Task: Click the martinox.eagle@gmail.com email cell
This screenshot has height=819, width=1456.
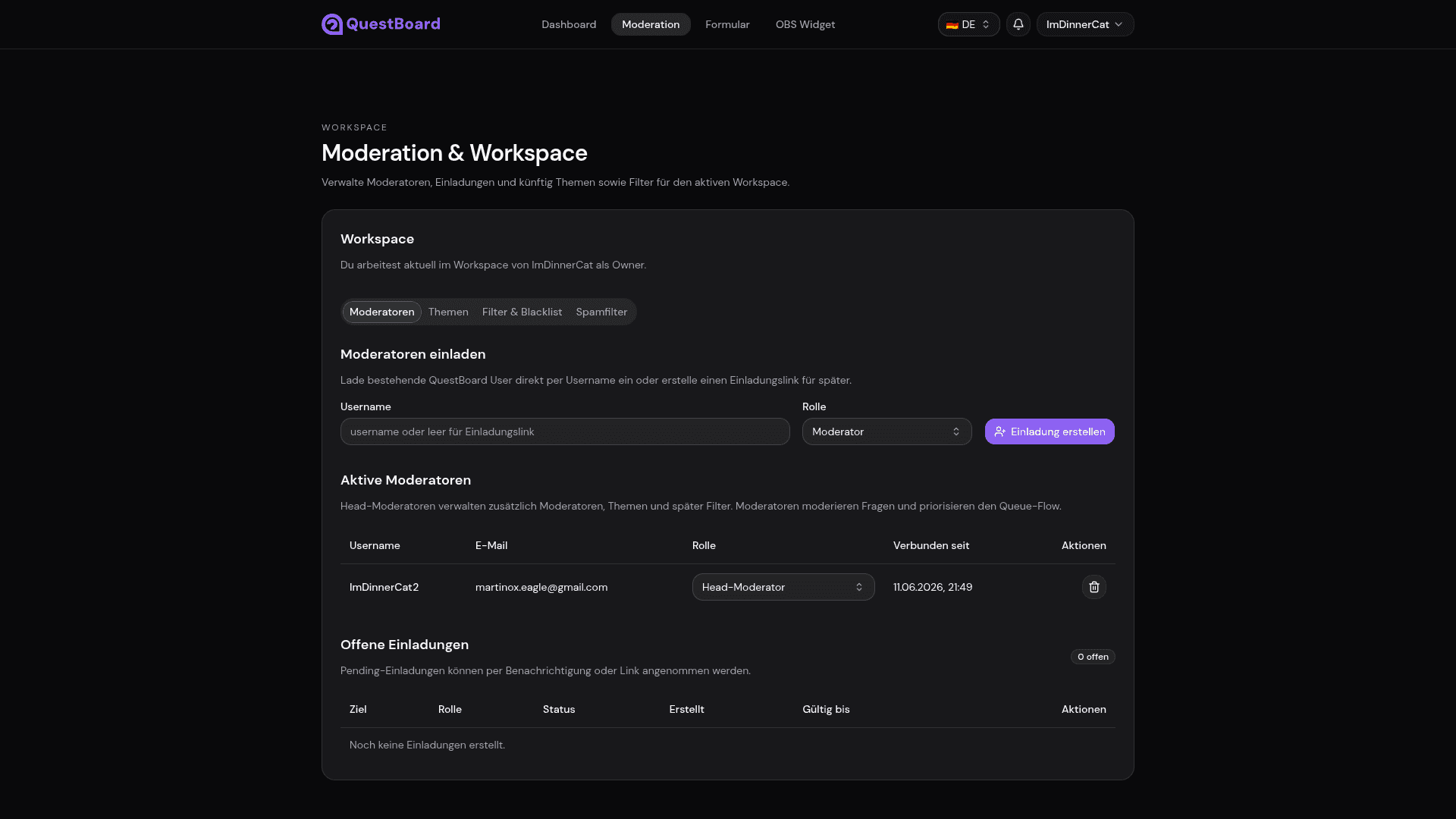Action: (x=541, y=587)
